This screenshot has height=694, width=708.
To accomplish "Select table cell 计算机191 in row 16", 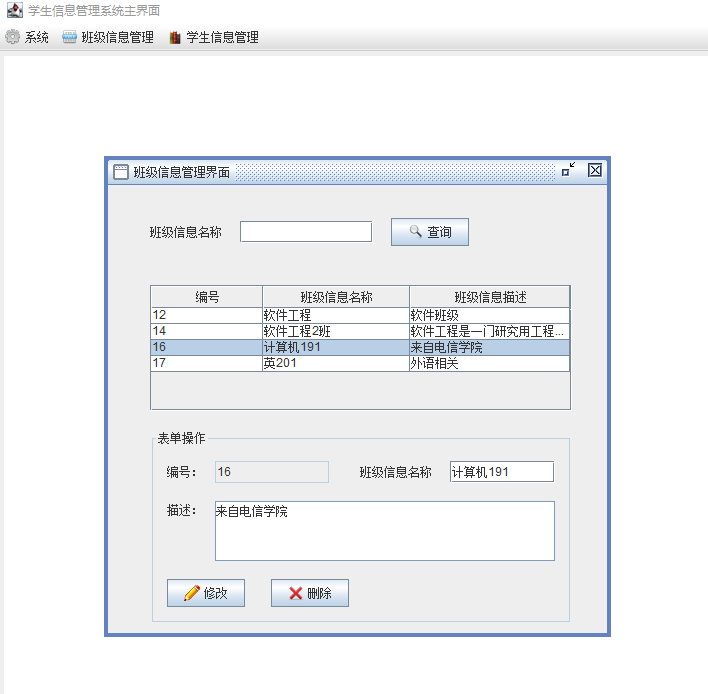I will coord(336,347).
